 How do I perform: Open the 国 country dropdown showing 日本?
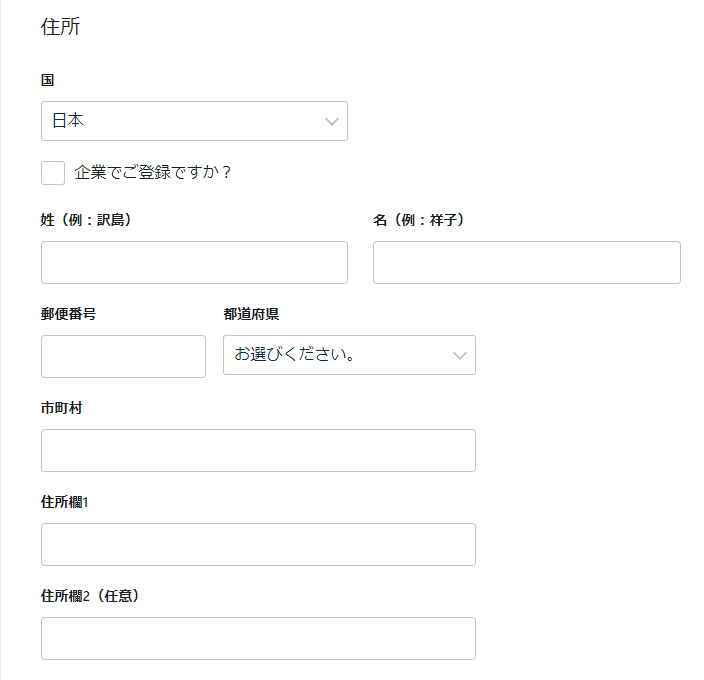[x=194, y=121]
